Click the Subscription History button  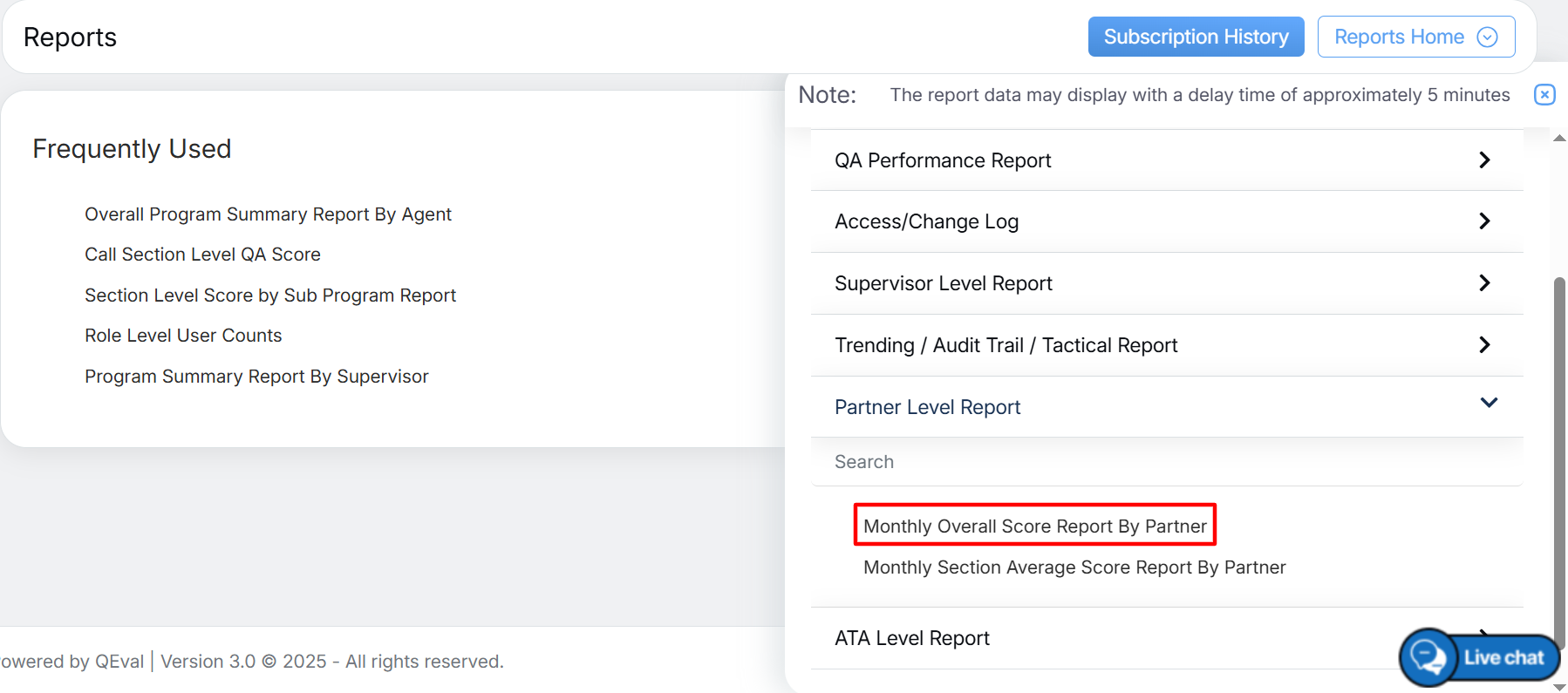(1196, 37)
